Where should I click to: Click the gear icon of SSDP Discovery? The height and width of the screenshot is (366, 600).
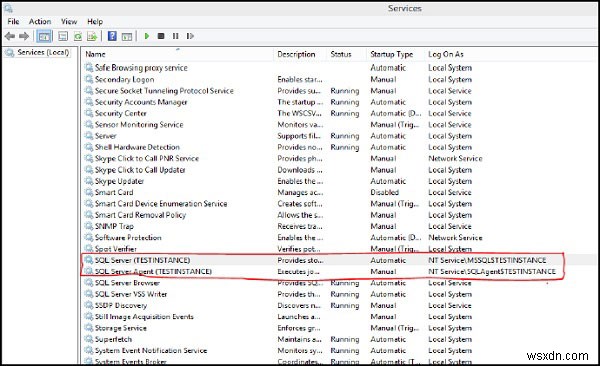89,306
